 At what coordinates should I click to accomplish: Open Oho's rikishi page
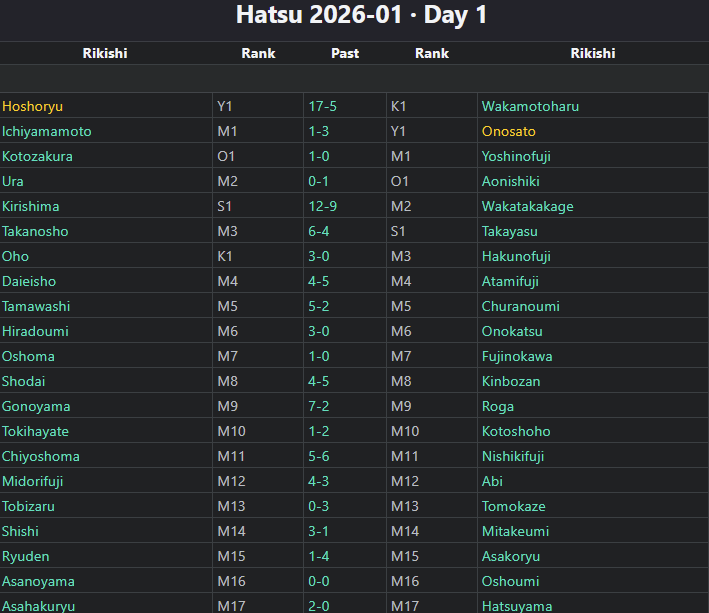pos(15,256)
